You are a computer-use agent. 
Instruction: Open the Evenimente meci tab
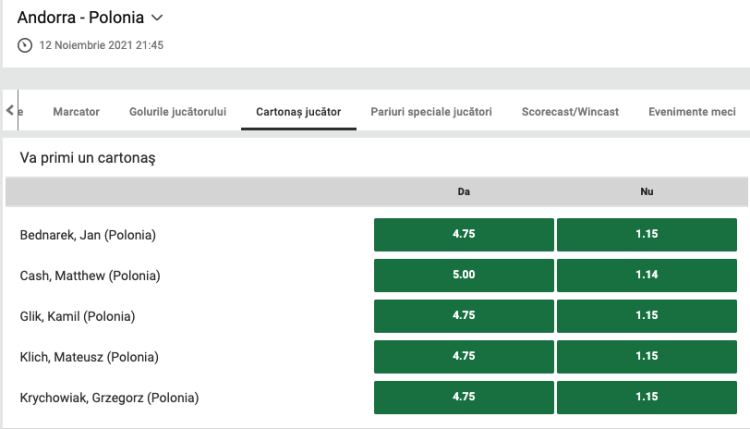click(691, 112)
